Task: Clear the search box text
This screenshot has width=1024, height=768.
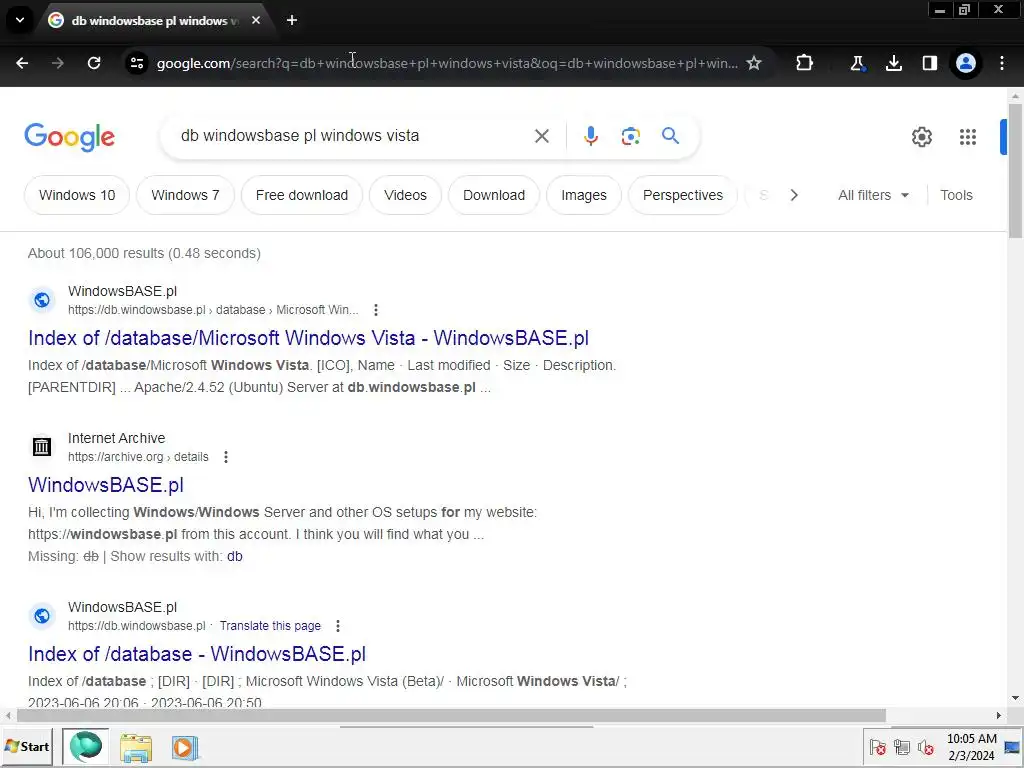Action: click(x=541, y=136)
